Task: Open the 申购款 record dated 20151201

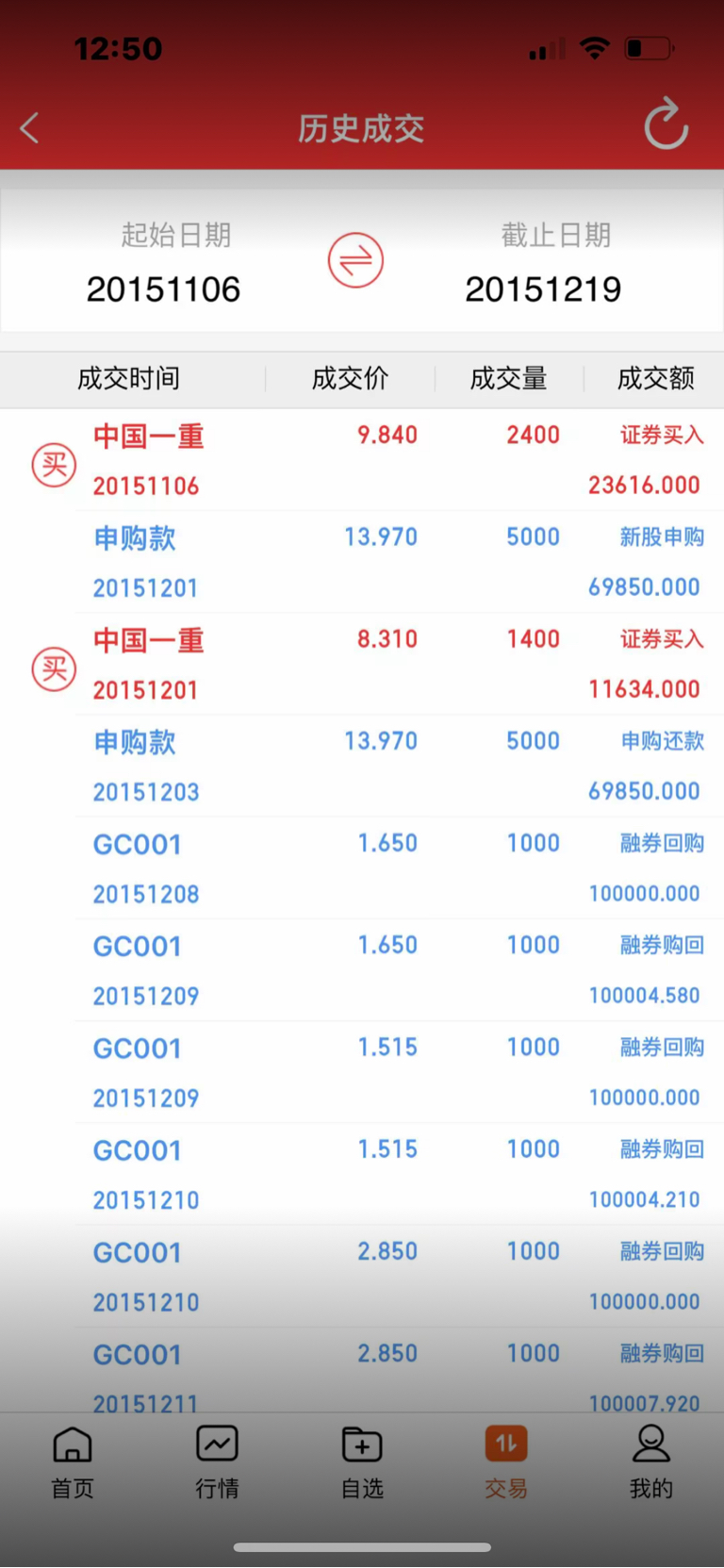Action: 396,562
